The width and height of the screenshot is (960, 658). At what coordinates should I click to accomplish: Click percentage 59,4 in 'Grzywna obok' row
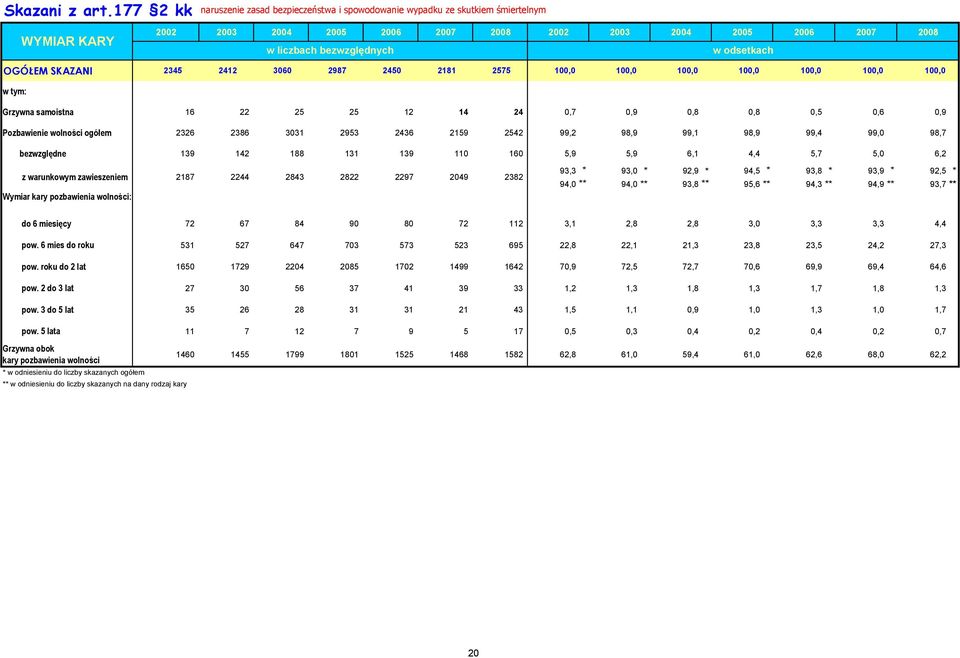pyautogui.click(x=691, y=354)
